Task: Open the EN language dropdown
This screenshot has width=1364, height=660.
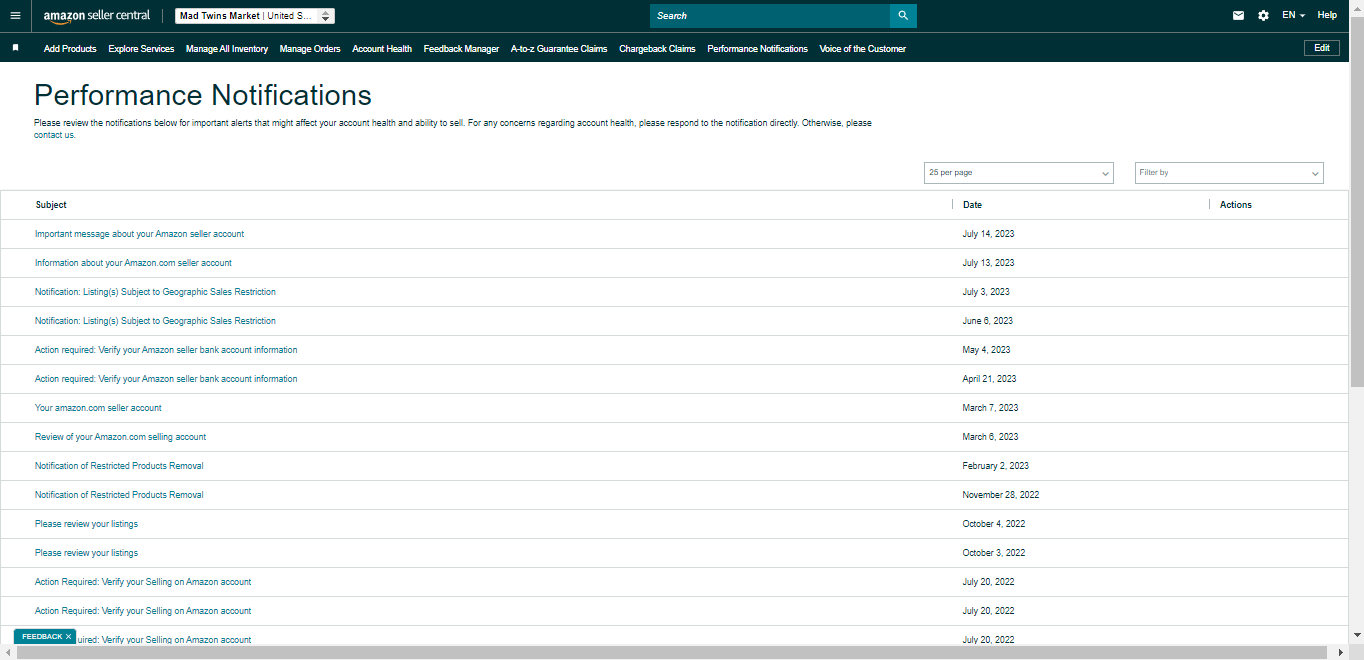Action: click(1293, 16)
